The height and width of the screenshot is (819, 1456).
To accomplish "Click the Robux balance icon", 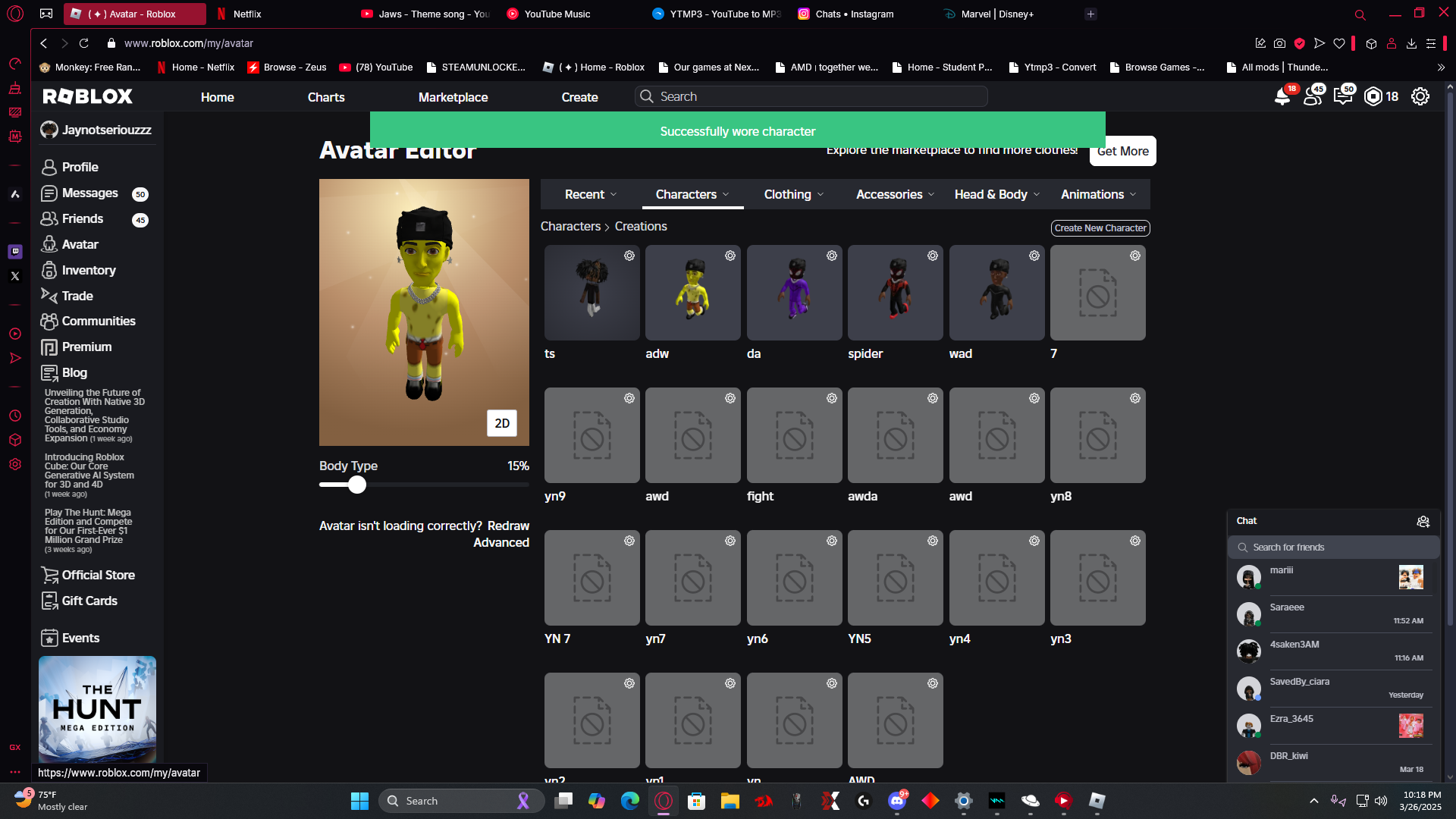I will tap(1373, 96).
